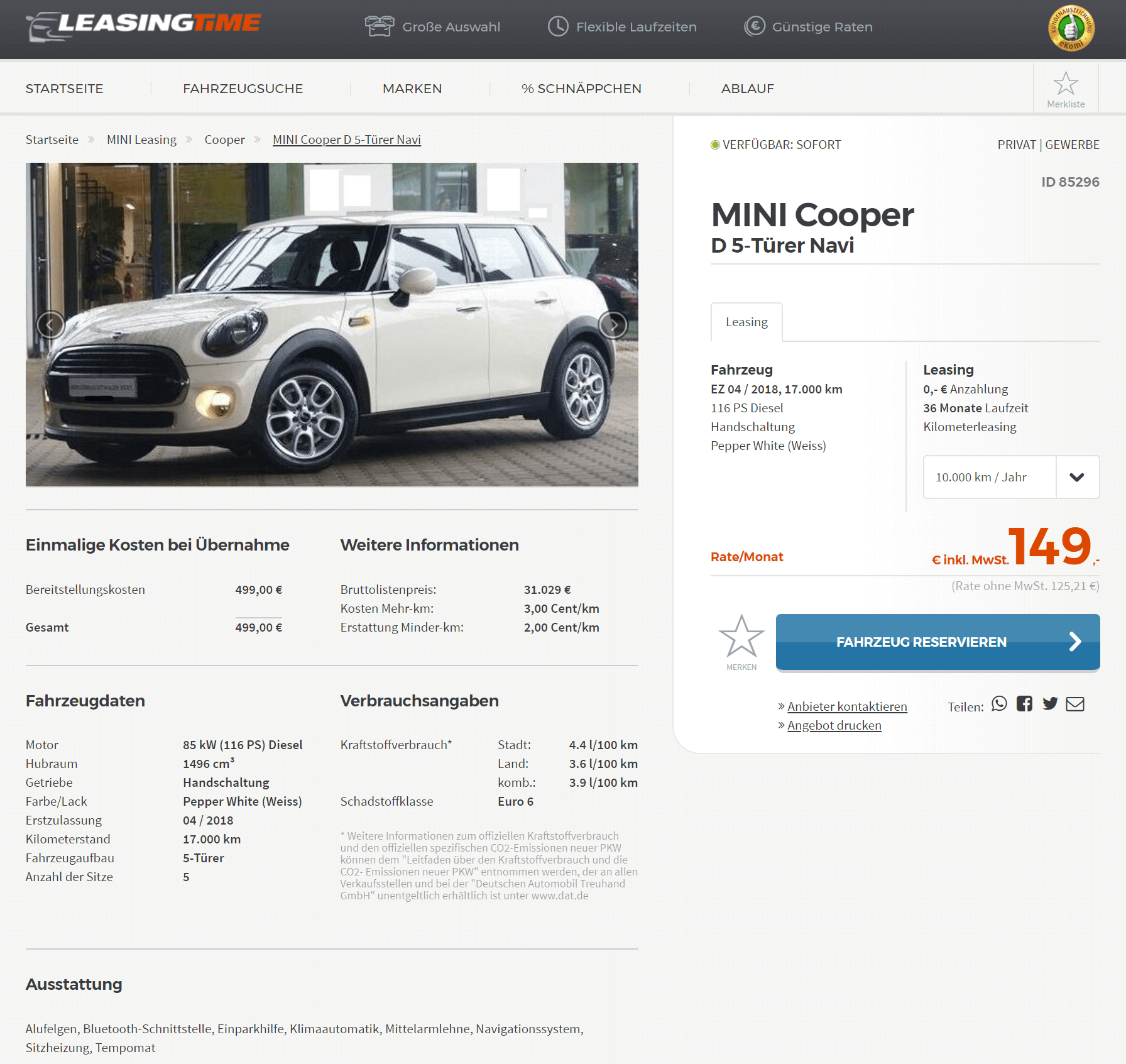
Task: Click the Angebot drucken link
Action: point(834,725)
